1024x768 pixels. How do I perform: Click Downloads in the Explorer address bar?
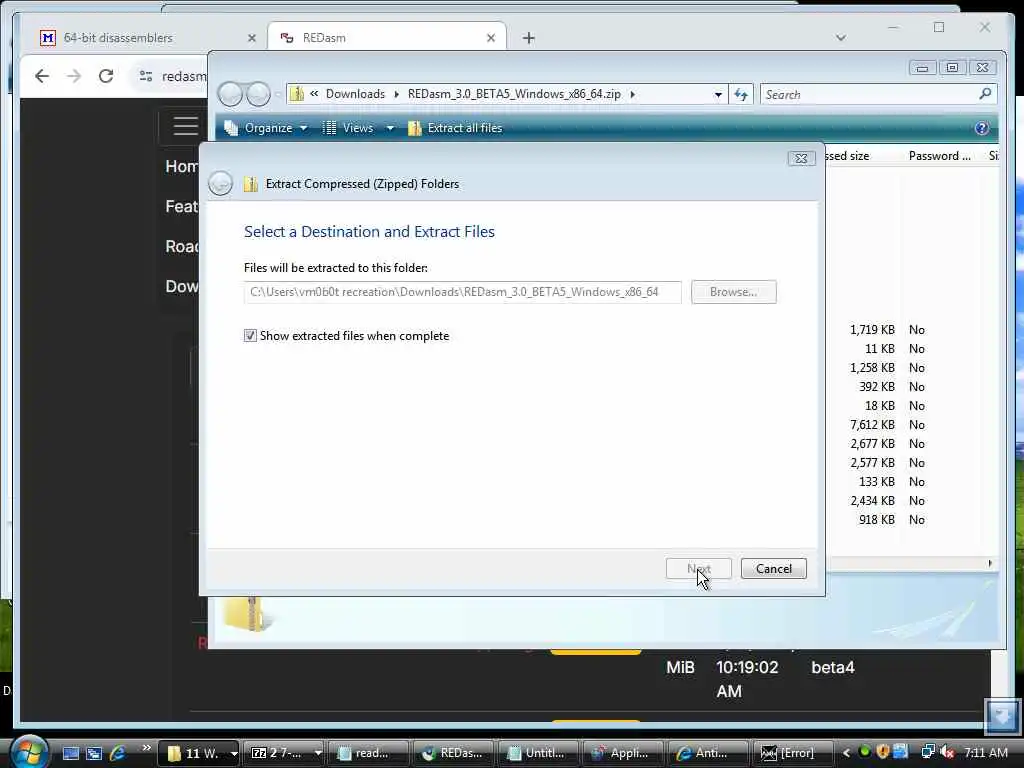(355, 94)
